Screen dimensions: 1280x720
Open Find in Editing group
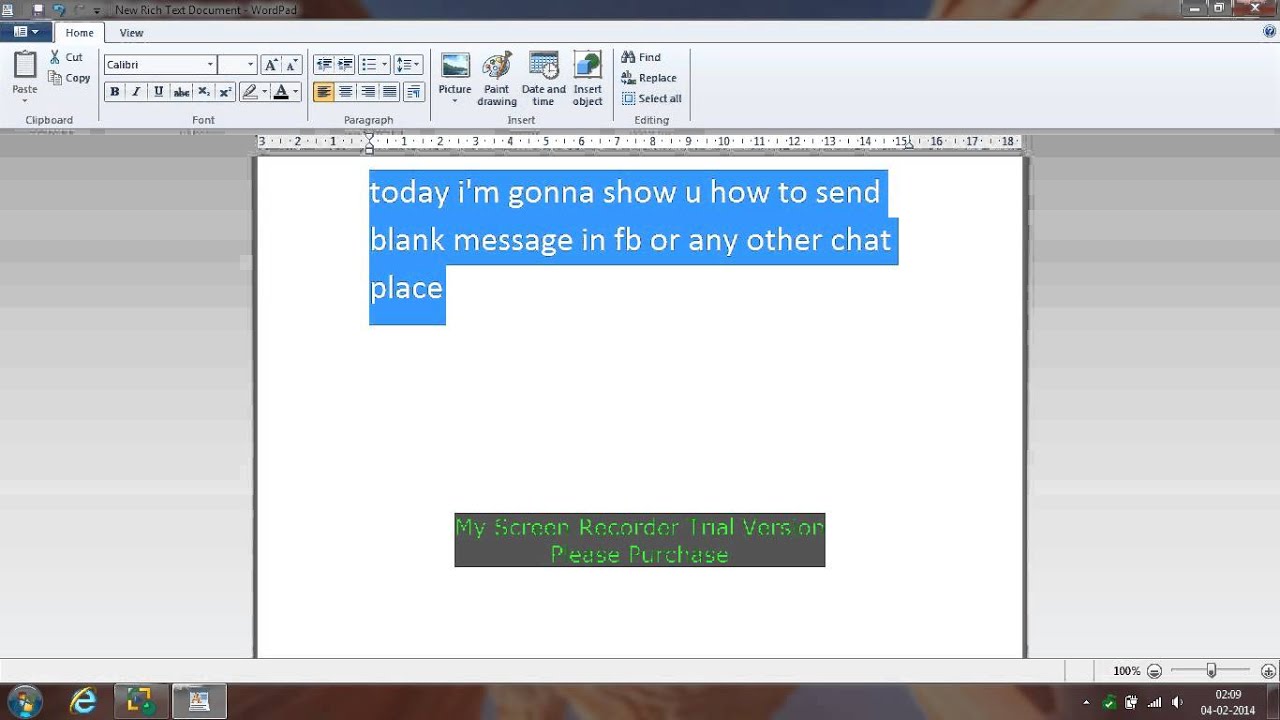point(641,57)
